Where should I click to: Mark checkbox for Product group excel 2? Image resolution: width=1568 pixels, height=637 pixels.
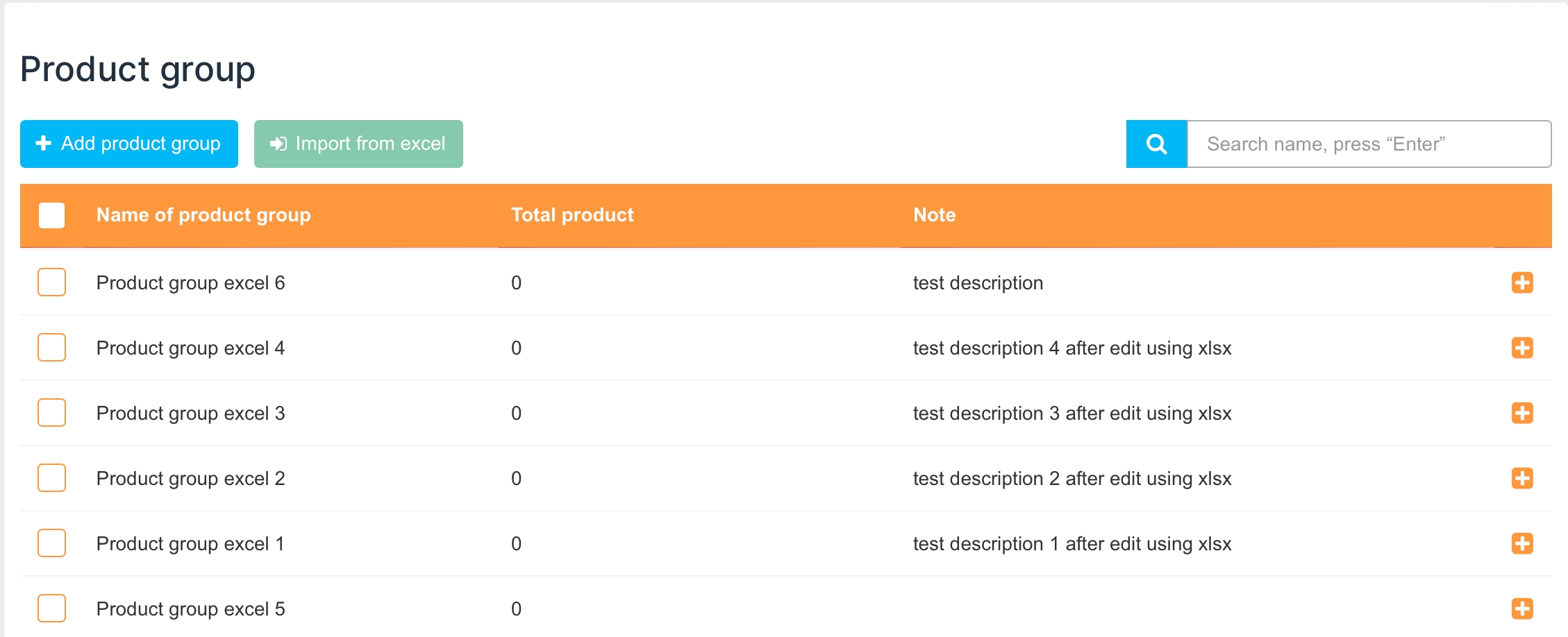pyautogui.click(x=52, y=479)
